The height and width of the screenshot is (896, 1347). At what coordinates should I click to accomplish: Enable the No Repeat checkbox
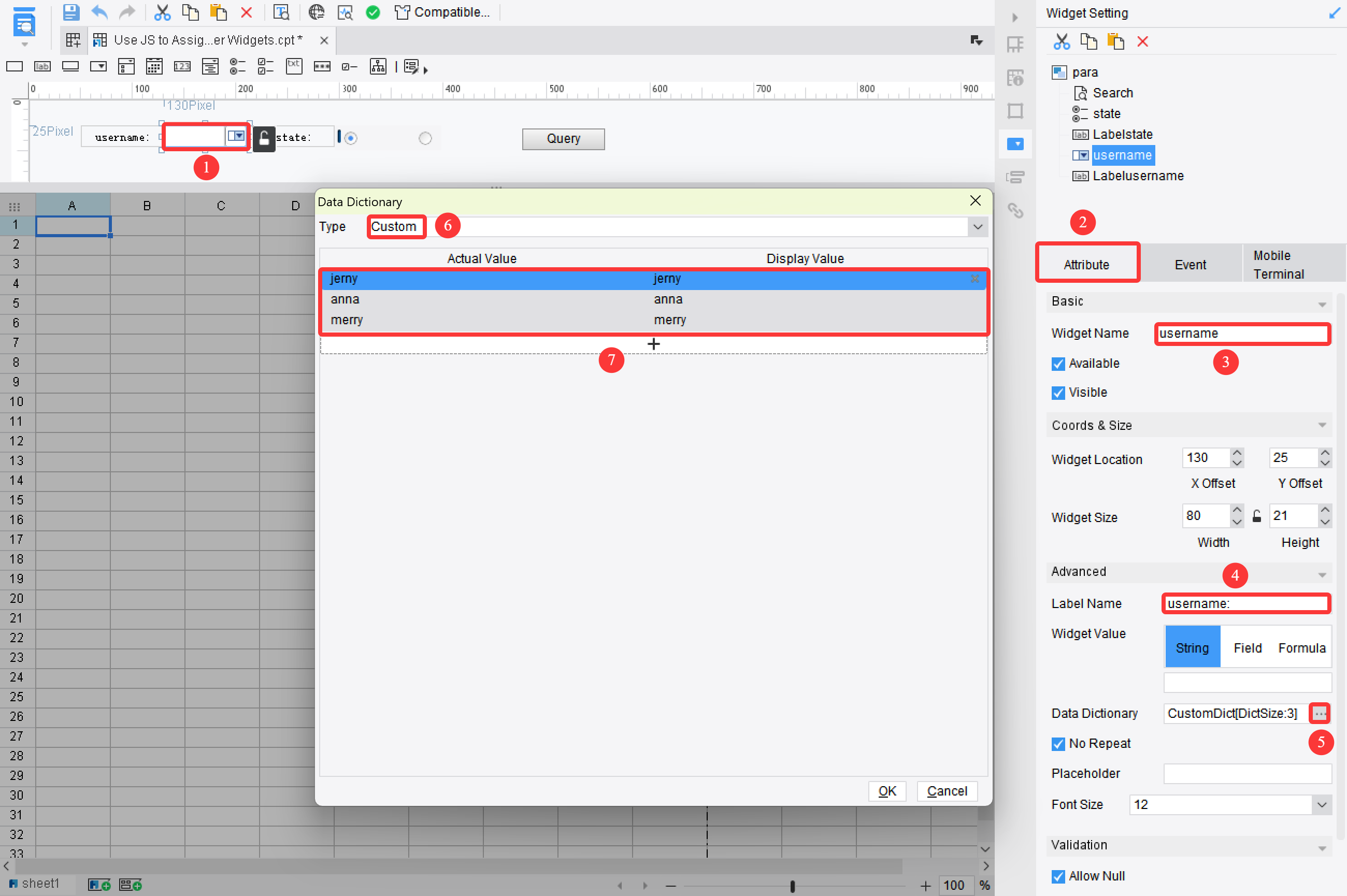[1058, 743]
